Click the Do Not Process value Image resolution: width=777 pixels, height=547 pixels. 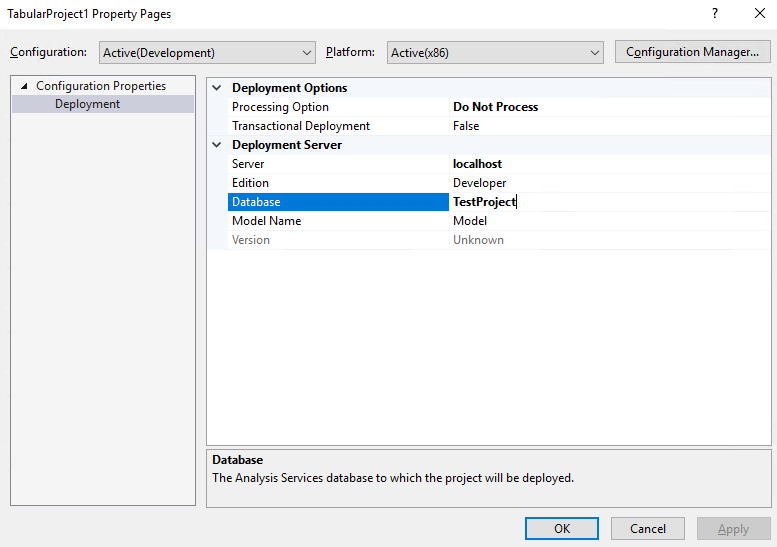(495, 107)
